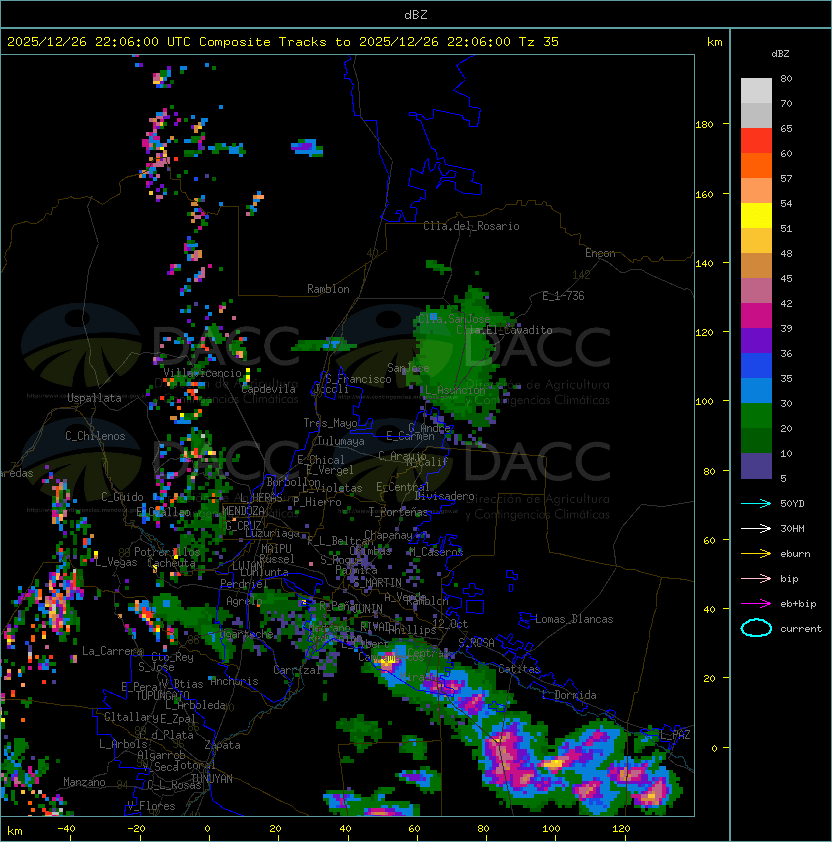The image size is (832, 842).
Task: Click the Catitas label on map
Action: tap(519, 669)
